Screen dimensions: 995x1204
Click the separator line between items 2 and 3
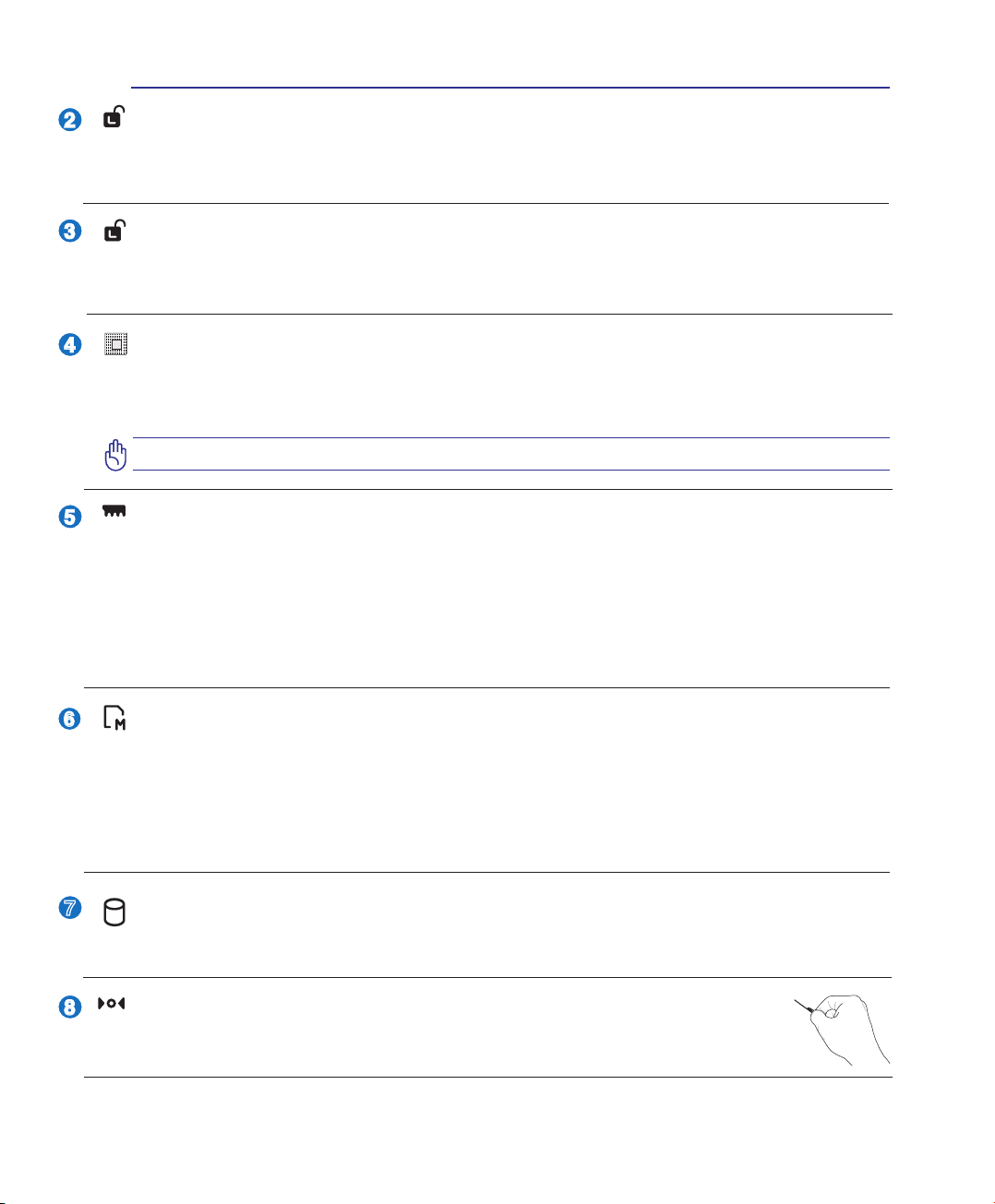tap(486, 203)
